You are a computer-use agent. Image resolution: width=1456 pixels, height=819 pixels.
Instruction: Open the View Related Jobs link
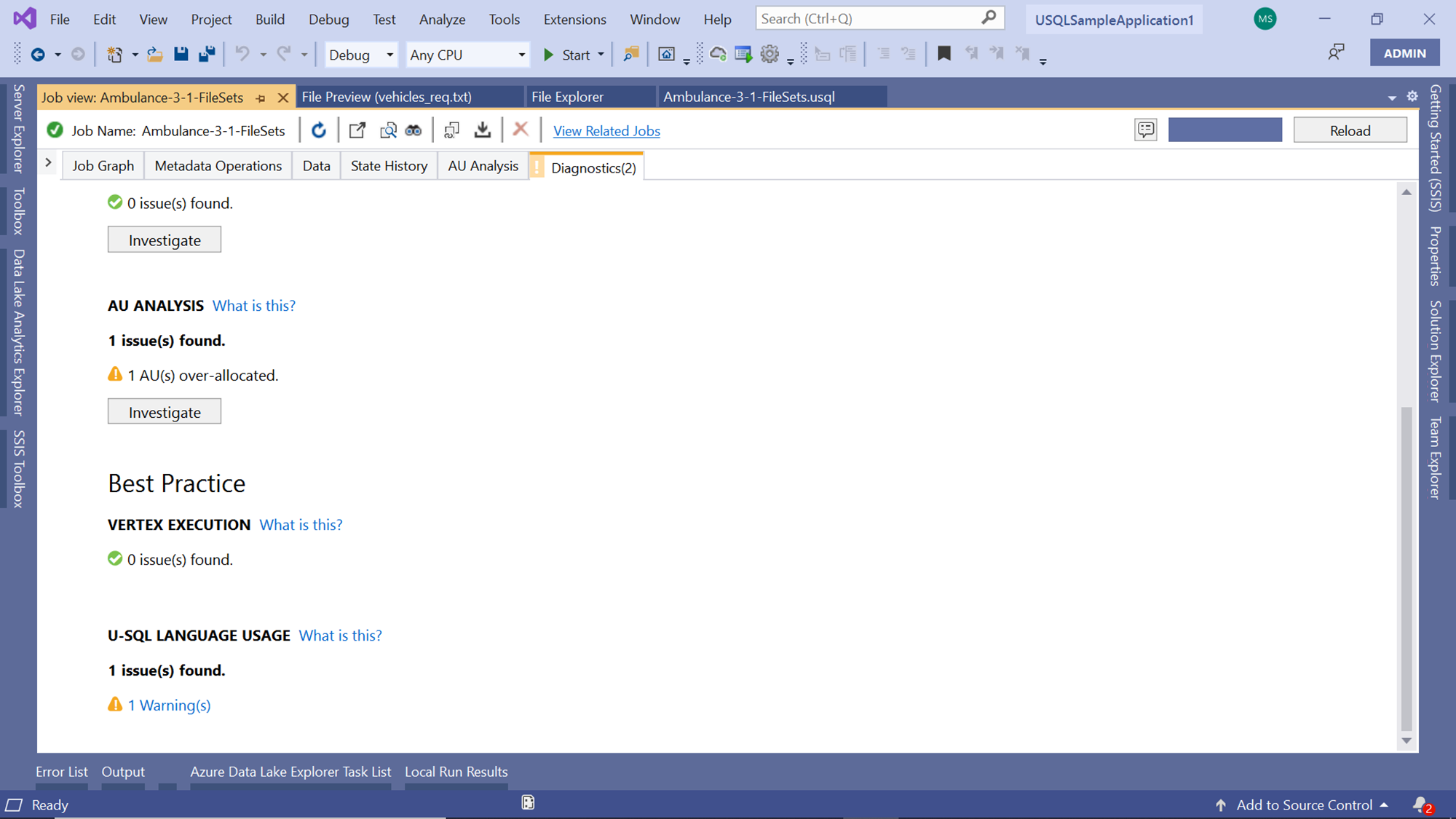pos(606,131)
